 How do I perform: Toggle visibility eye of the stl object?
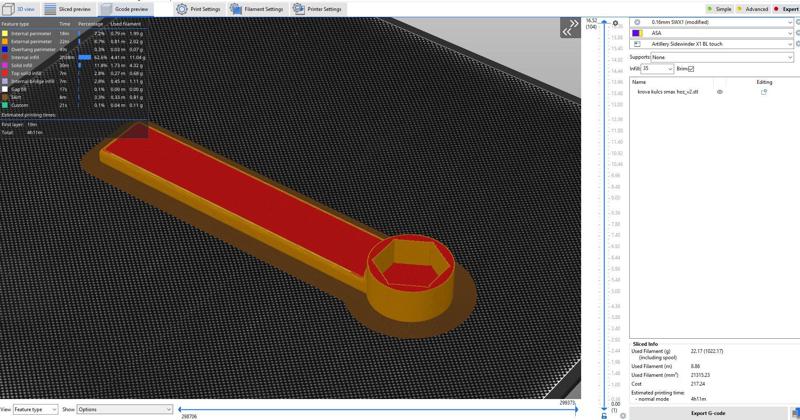[719, 92]
